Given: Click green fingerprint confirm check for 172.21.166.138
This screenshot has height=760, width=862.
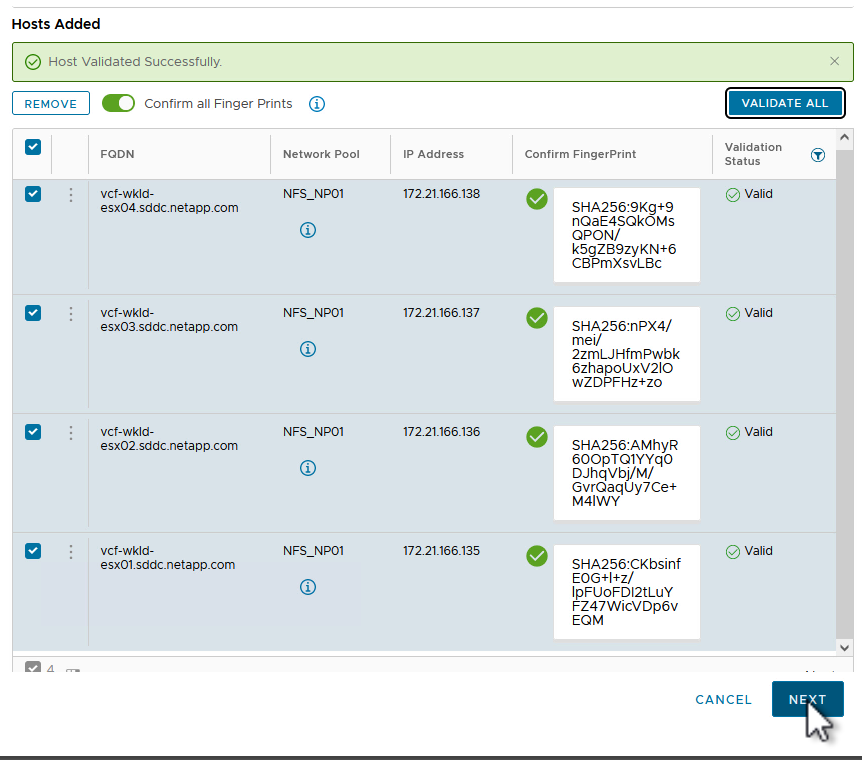Looking at the screenshot, I should (x=537, y=199).
